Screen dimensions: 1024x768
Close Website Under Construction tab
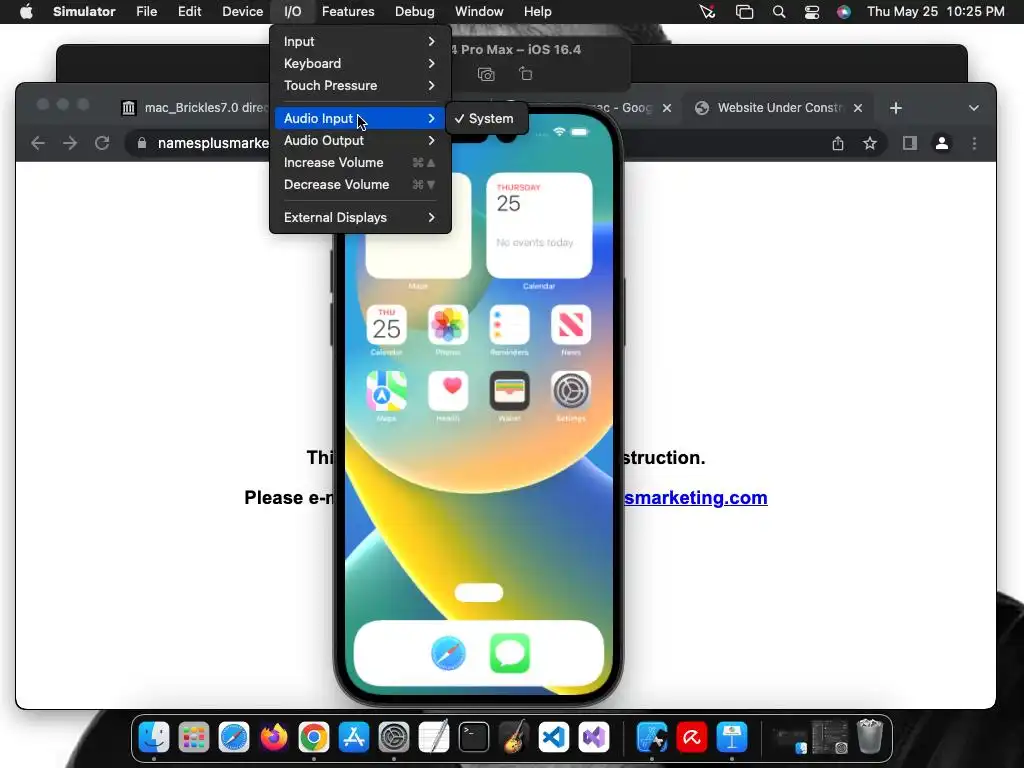point(858,108)
